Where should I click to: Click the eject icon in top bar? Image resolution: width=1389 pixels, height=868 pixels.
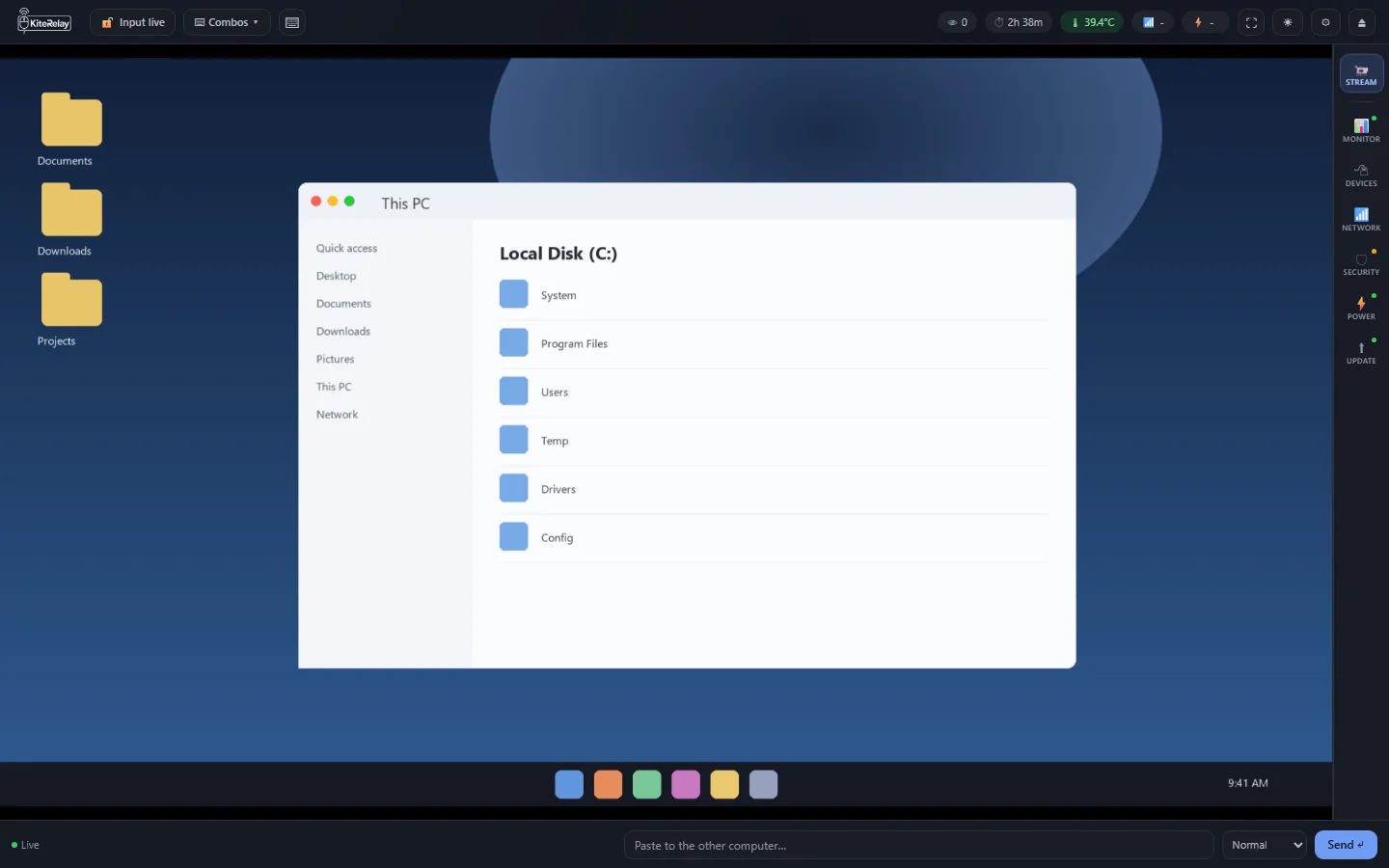tap(1362, 22)
